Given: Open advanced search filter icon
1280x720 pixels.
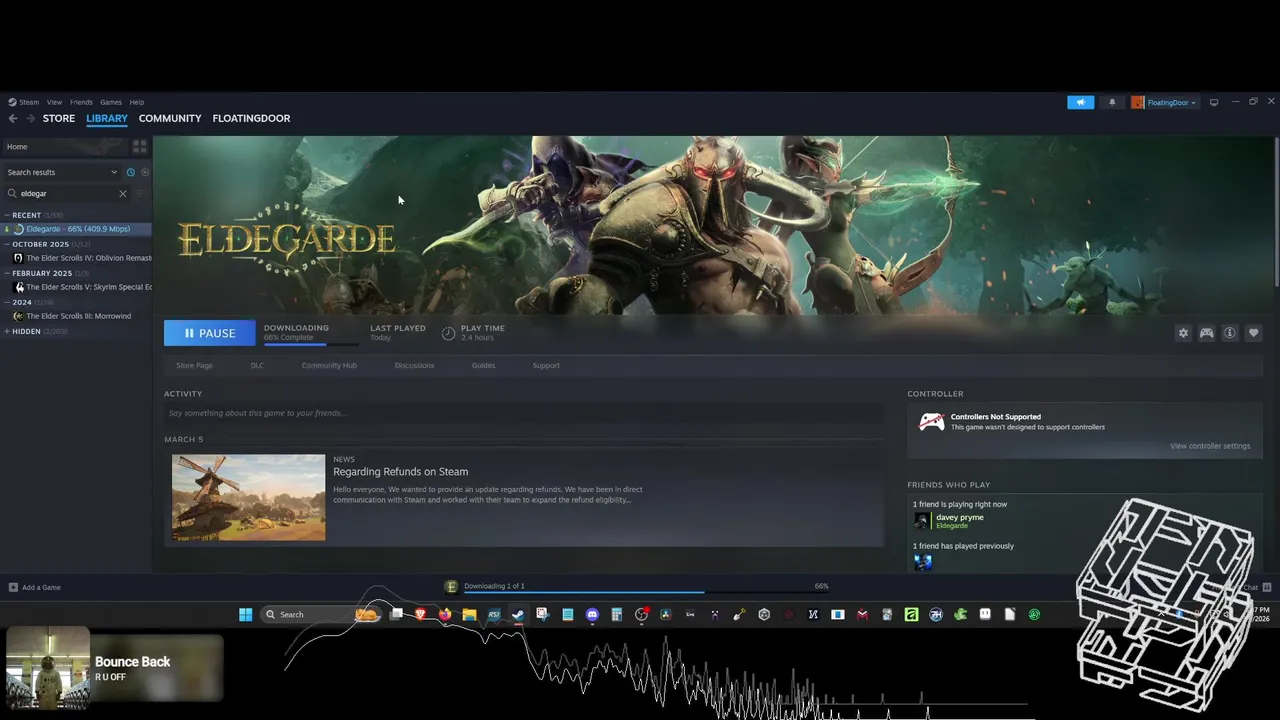Looking at the screenshot, I should (x=139, y=194).
